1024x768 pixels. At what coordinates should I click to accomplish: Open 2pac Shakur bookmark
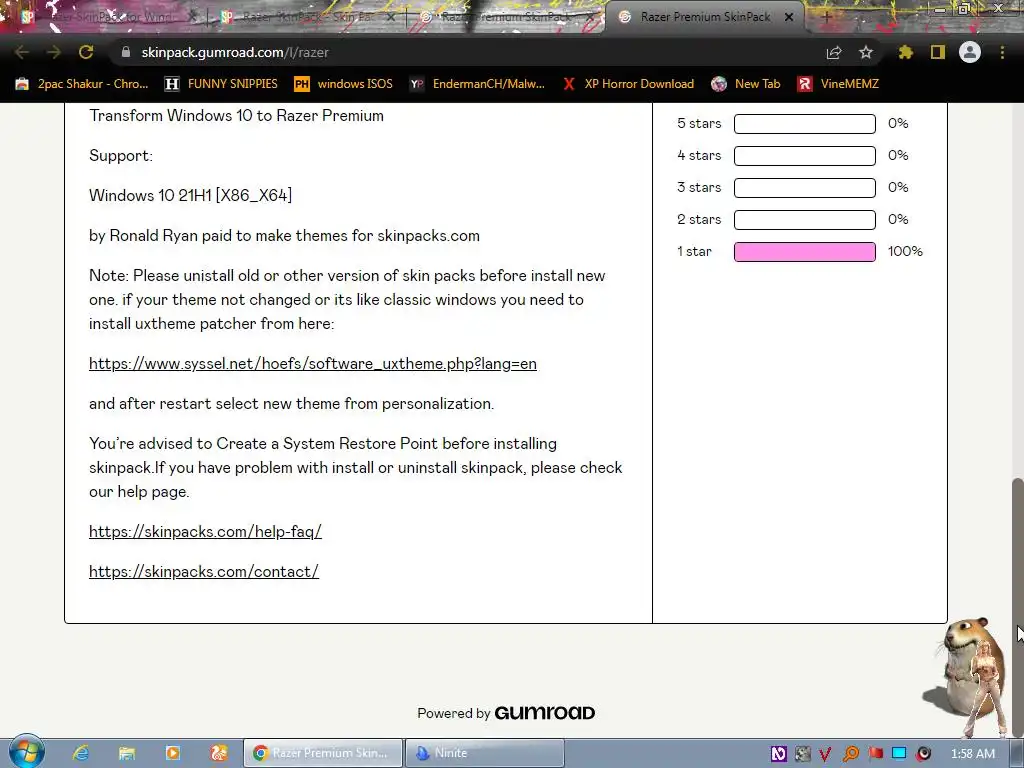click(x=82, y=84)
